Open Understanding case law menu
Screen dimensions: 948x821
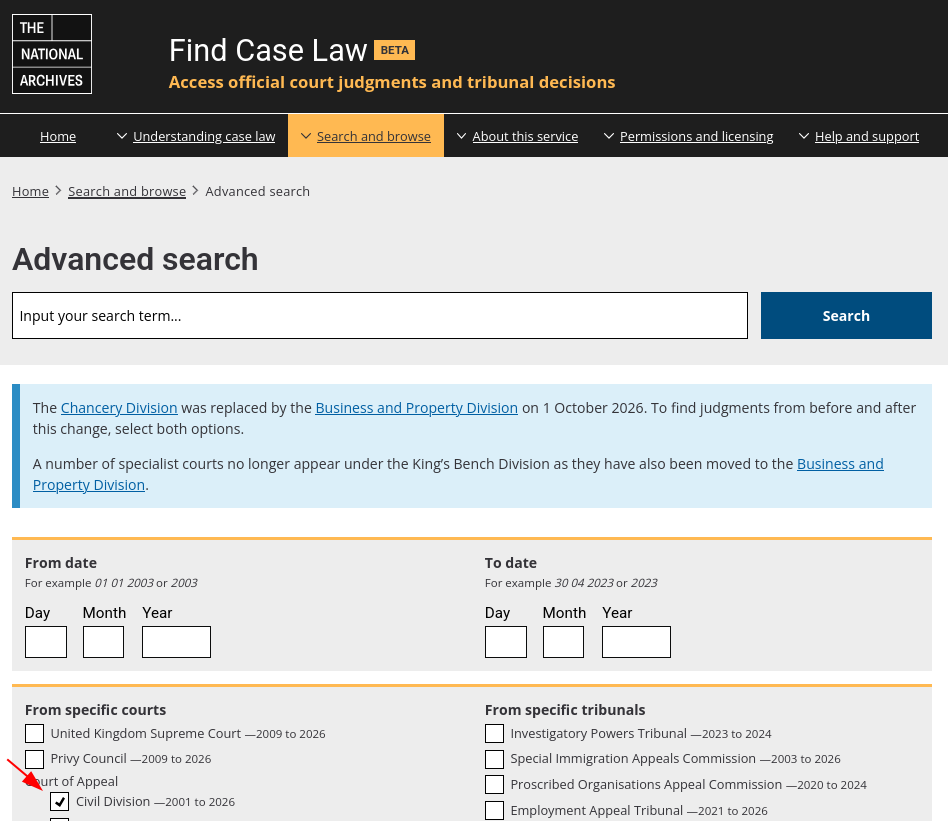click(x=204, y=137)
